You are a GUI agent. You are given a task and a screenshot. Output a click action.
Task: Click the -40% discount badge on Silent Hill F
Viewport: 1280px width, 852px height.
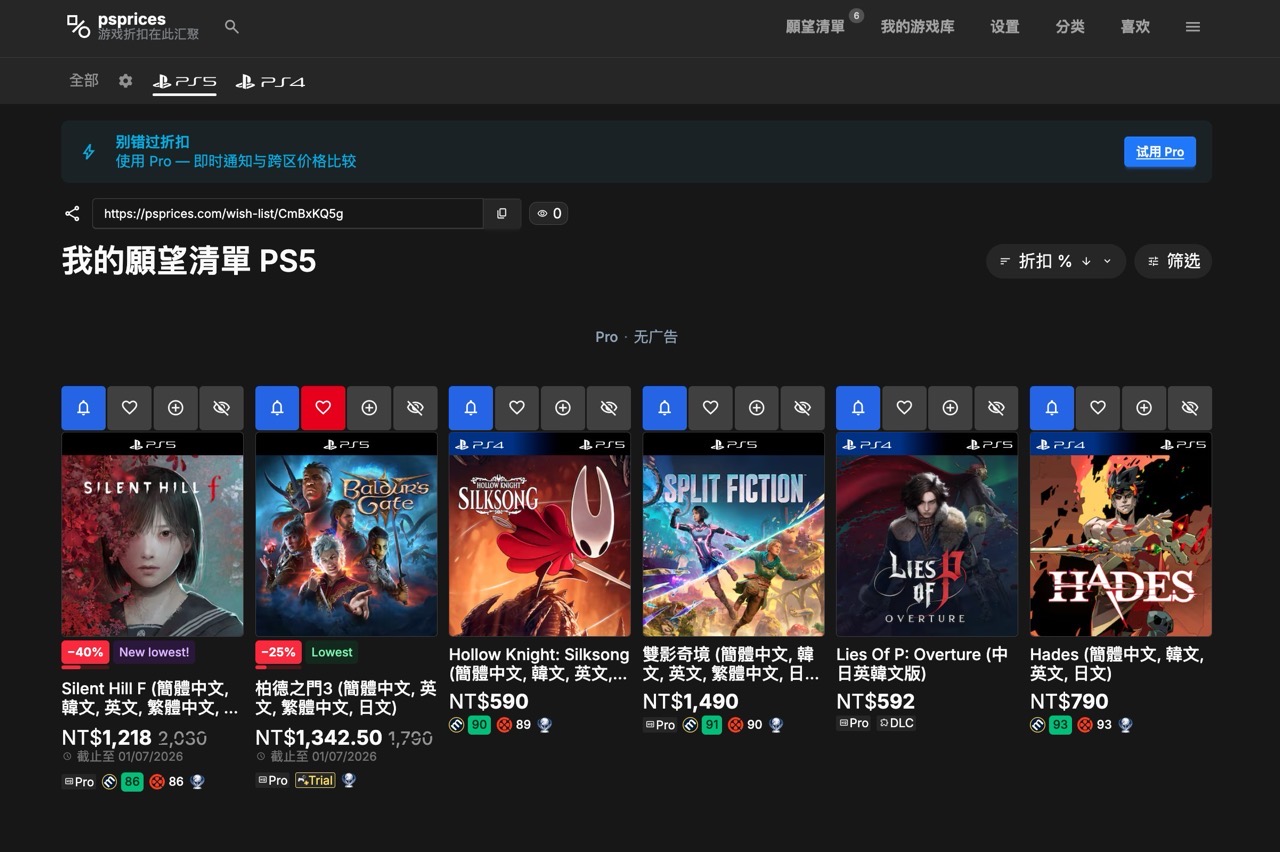(x=85, y=652)
